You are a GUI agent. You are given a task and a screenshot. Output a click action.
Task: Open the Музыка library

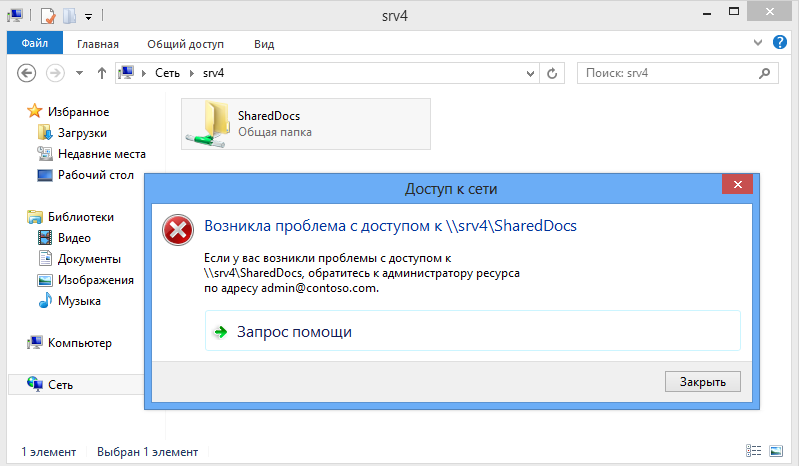(79, 301)
